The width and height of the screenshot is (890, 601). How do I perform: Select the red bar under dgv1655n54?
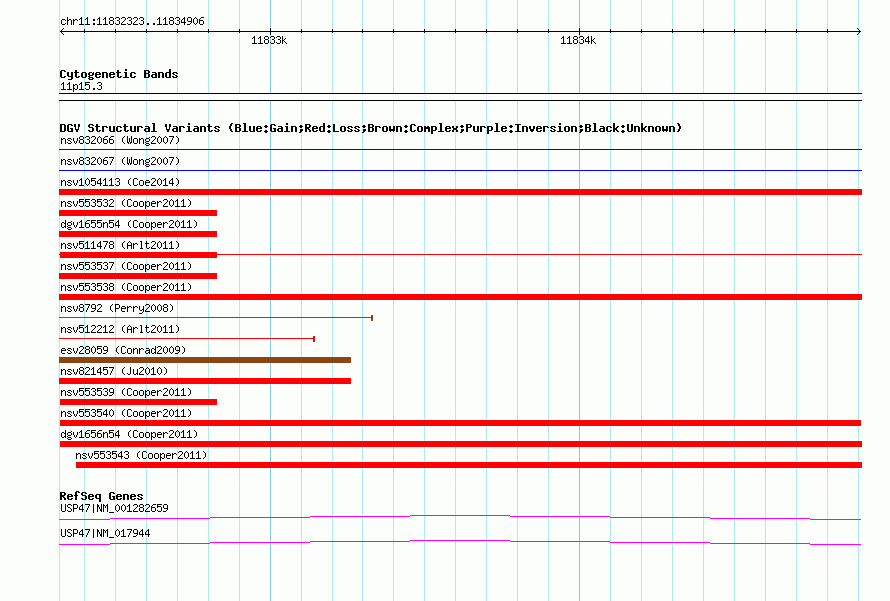point(138,234)
